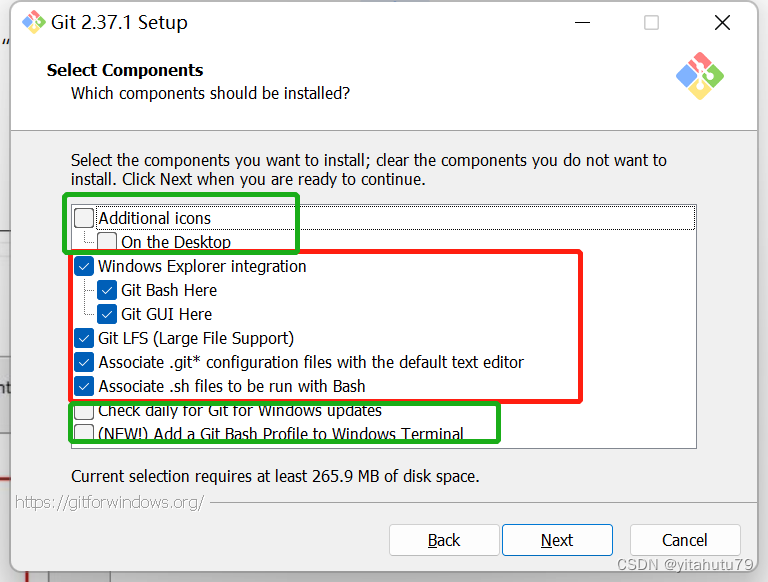Viewport: 768px width, 582px height.
Task: Uncheck Git LFS (Large File Support)
Action: (85, 338)
